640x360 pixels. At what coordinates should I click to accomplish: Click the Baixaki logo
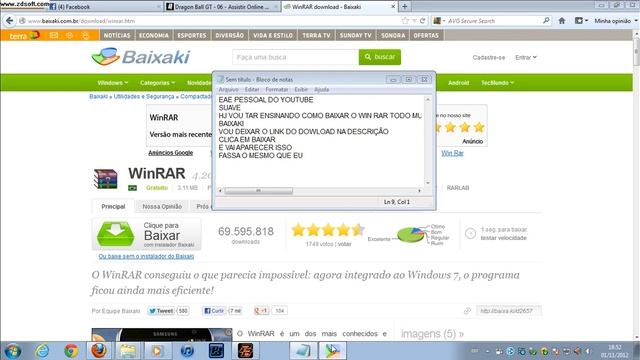141,57
